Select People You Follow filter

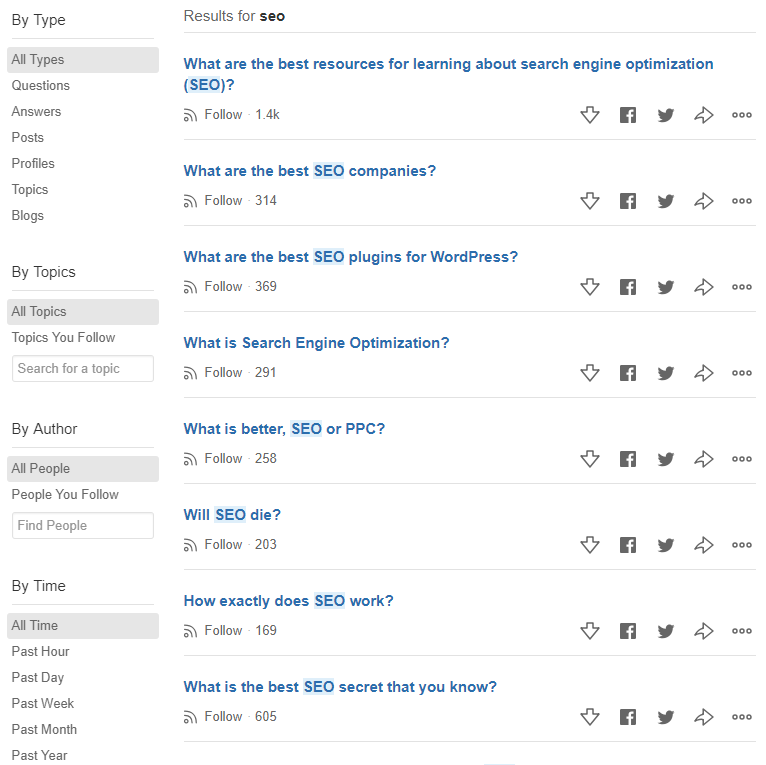point(65,495)
